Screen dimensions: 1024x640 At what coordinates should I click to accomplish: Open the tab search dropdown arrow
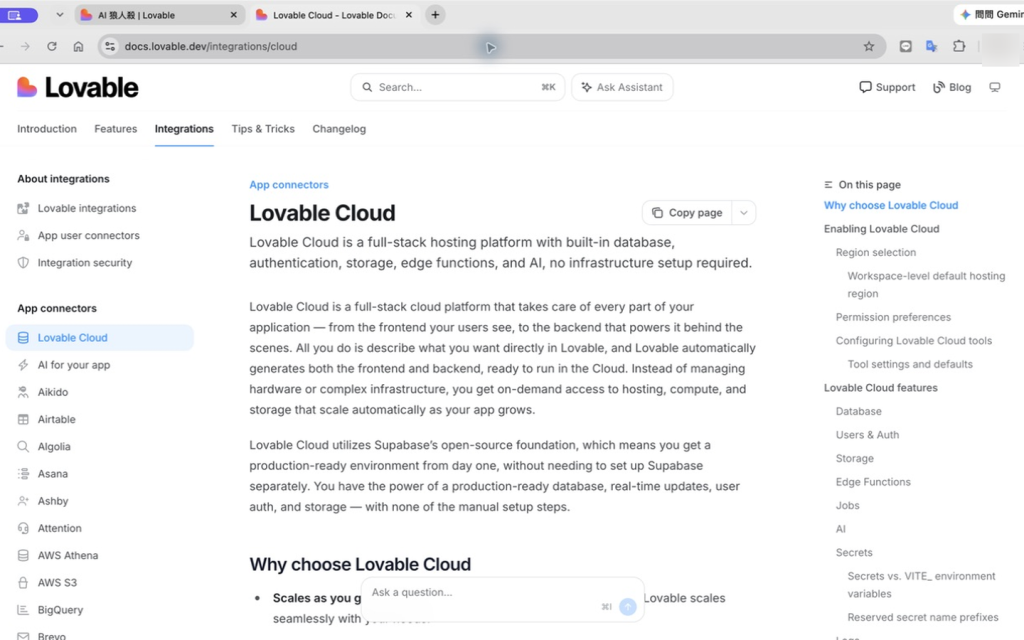point(59,14)
